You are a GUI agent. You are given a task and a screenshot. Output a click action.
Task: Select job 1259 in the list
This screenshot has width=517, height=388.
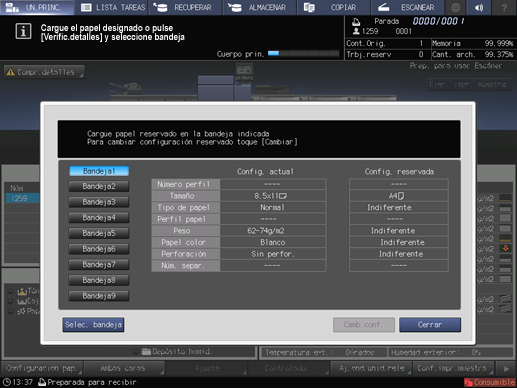click(x=22, y=198)
